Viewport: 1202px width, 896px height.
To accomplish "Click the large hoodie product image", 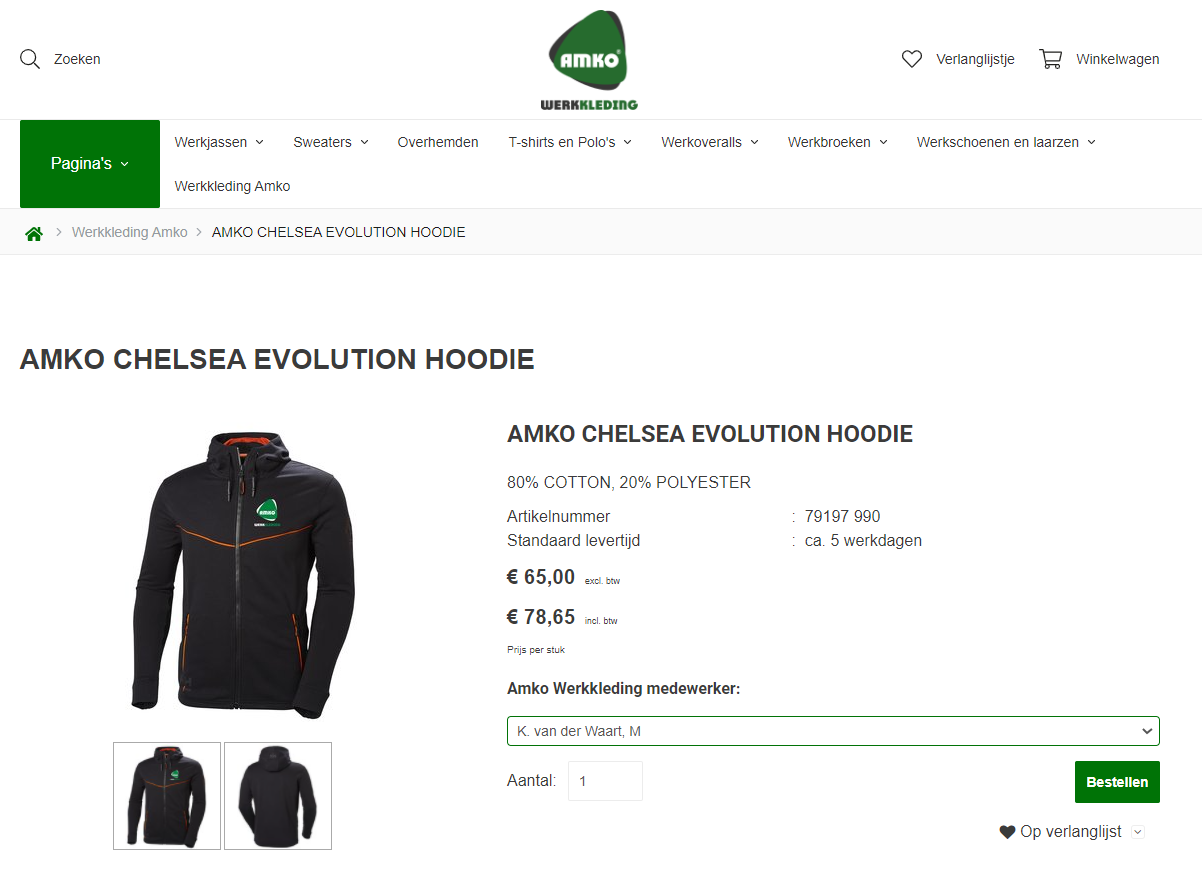I will tap(243, 574).
